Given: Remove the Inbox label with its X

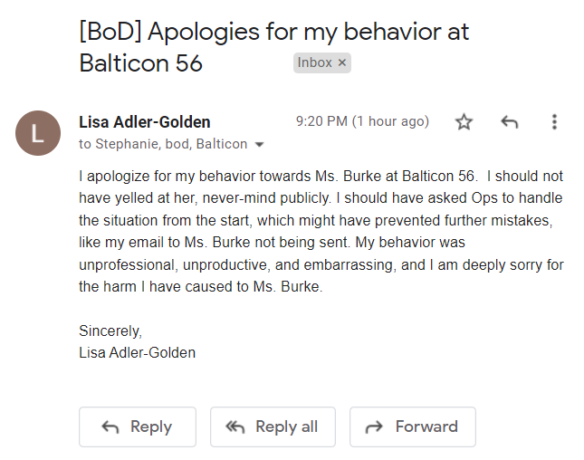Looking at the screenshot, I should point(342,63).
